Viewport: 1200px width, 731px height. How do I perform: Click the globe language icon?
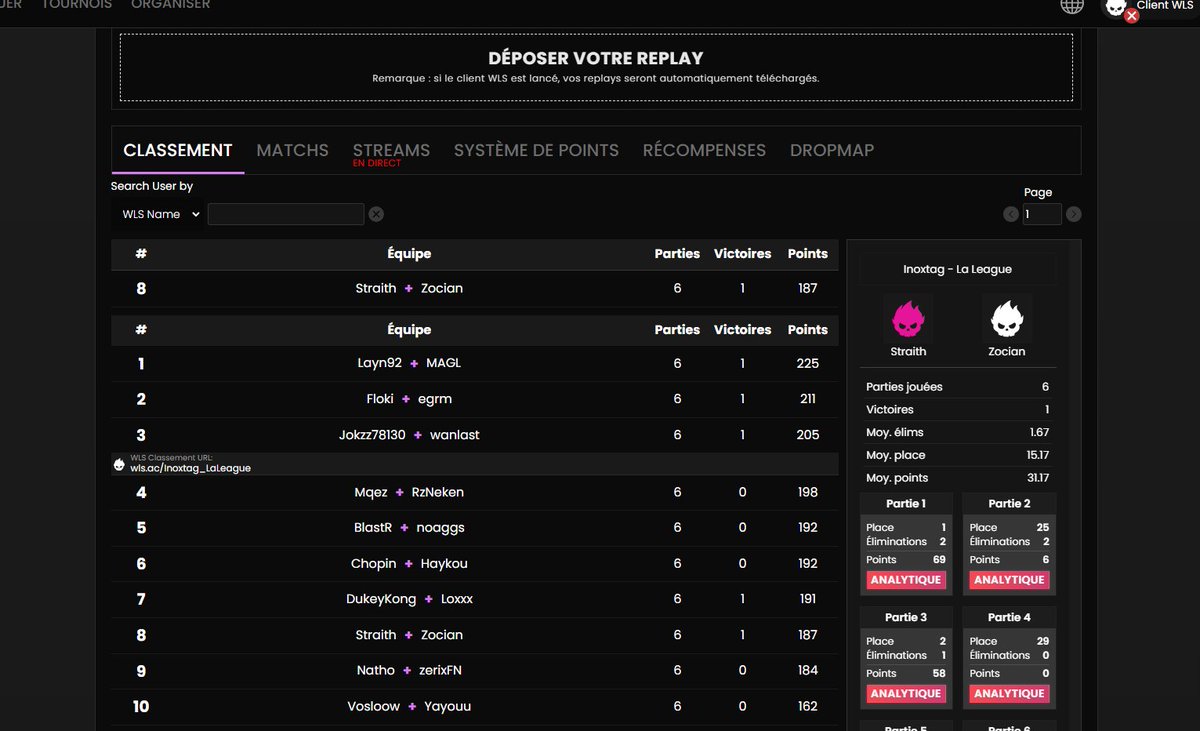coord(1072,5)
